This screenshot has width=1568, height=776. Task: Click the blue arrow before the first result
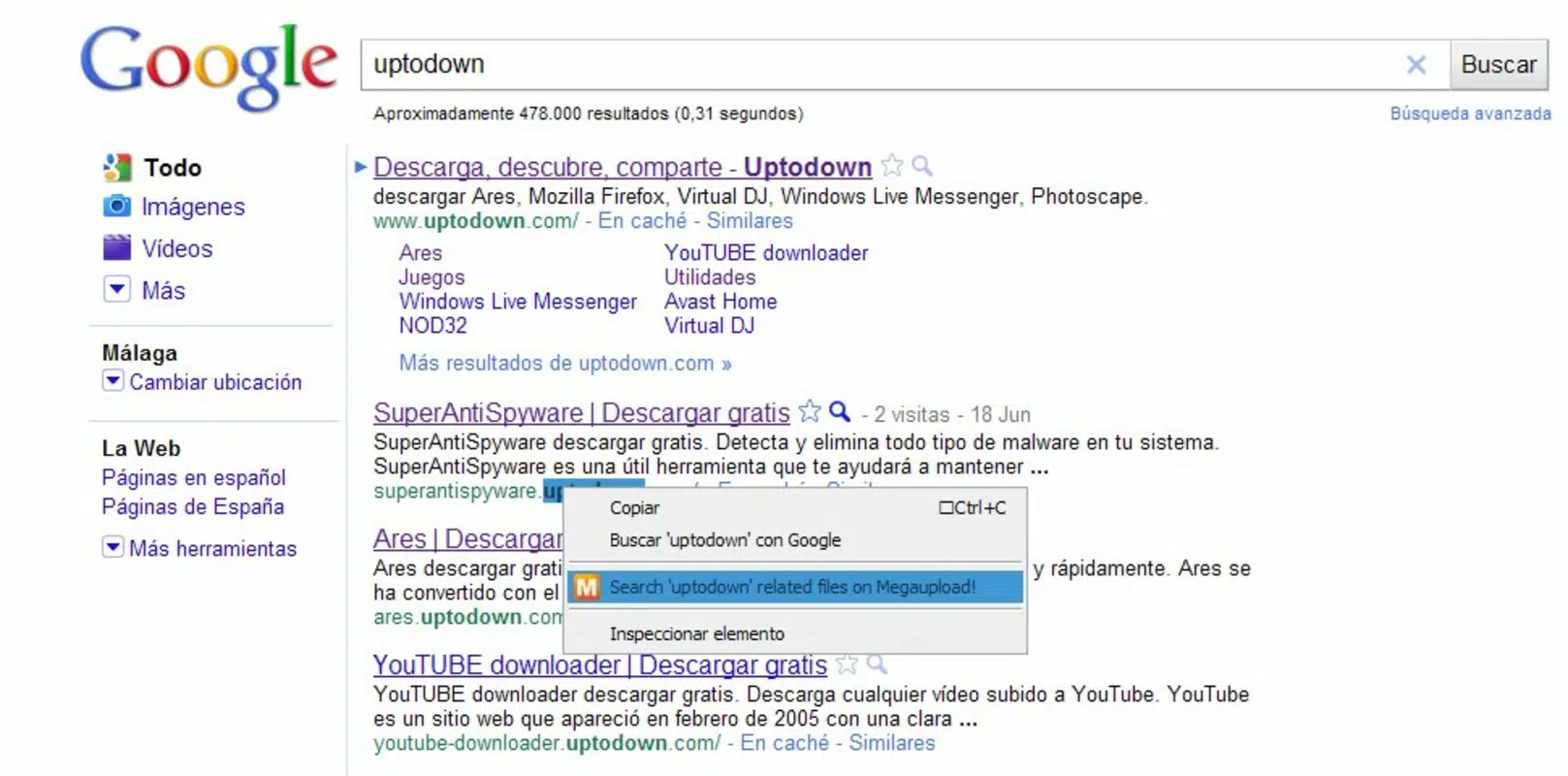(x=361, y=167)
